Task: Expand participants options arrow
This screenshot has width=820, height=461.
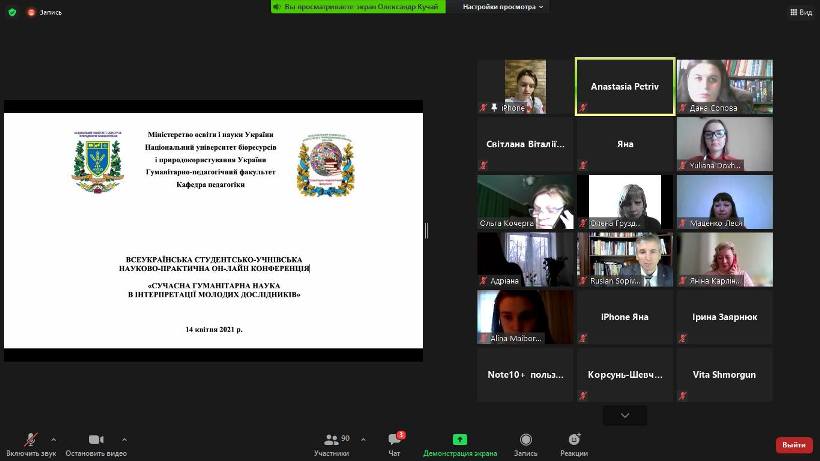Action: click(x=363, y=440)
